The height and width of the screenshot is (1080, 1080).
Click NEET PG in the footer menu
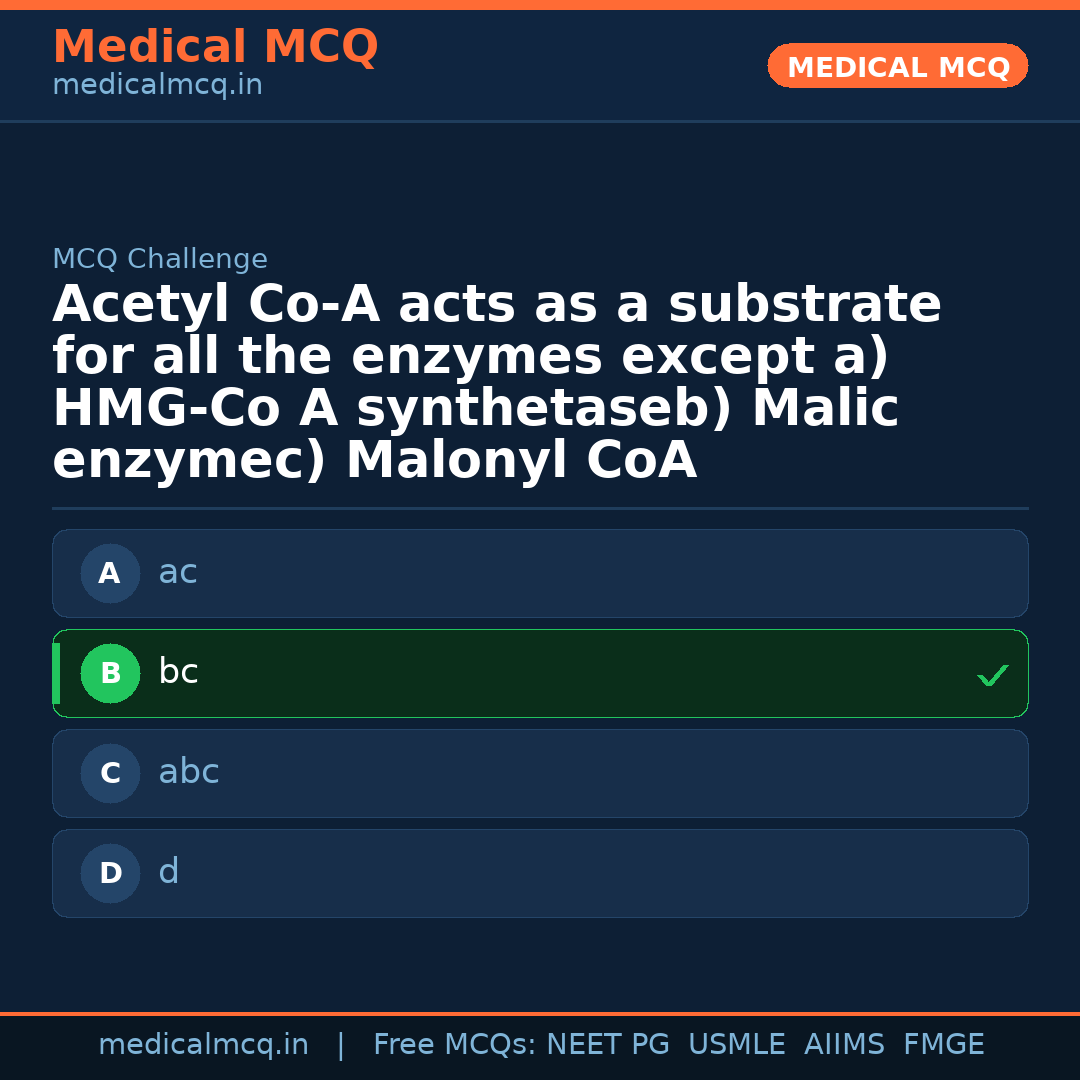point(607,1043)
